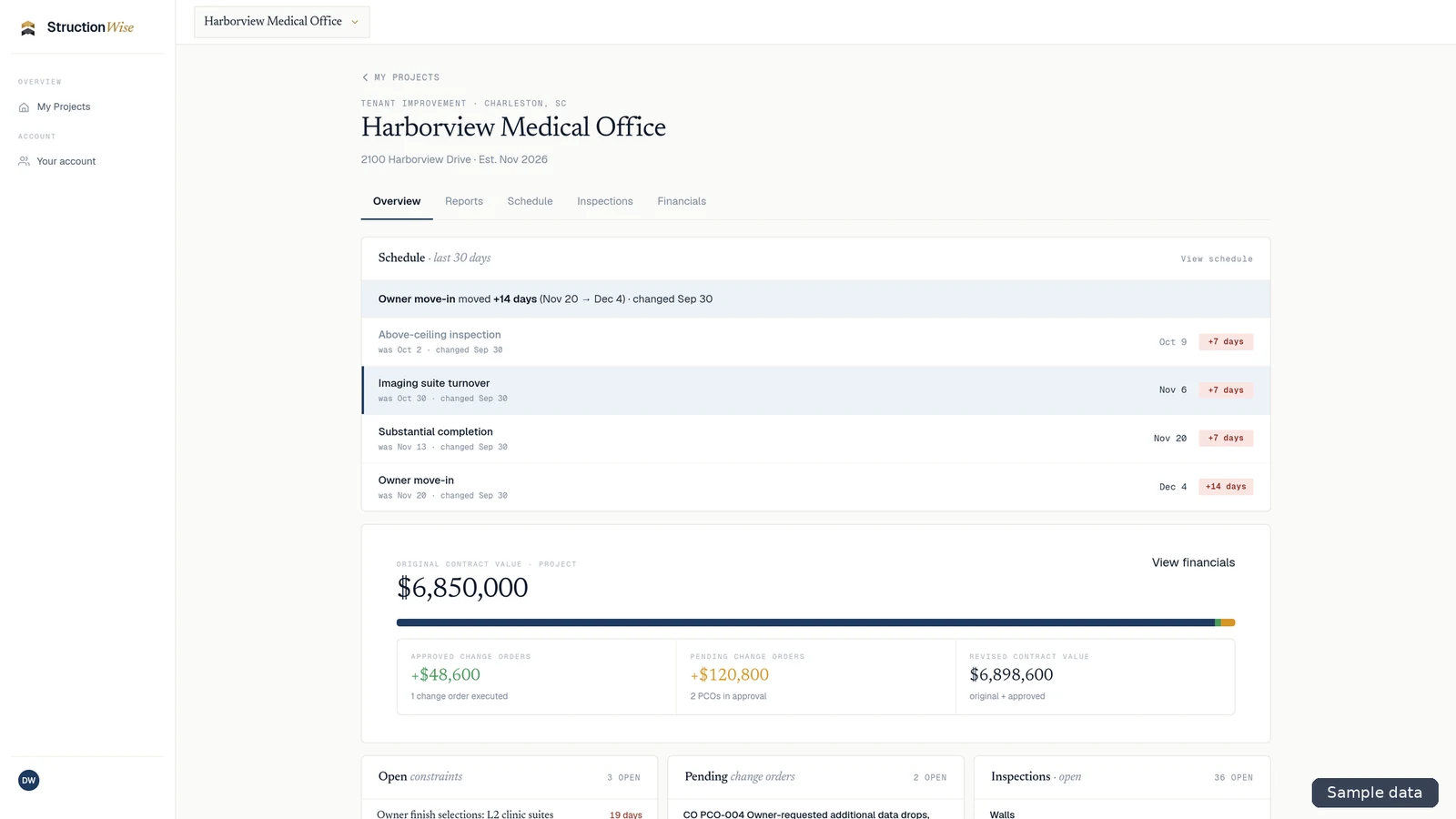
Task: Select the Above-ceiling inspection schedule row
Action: [815, 342]
